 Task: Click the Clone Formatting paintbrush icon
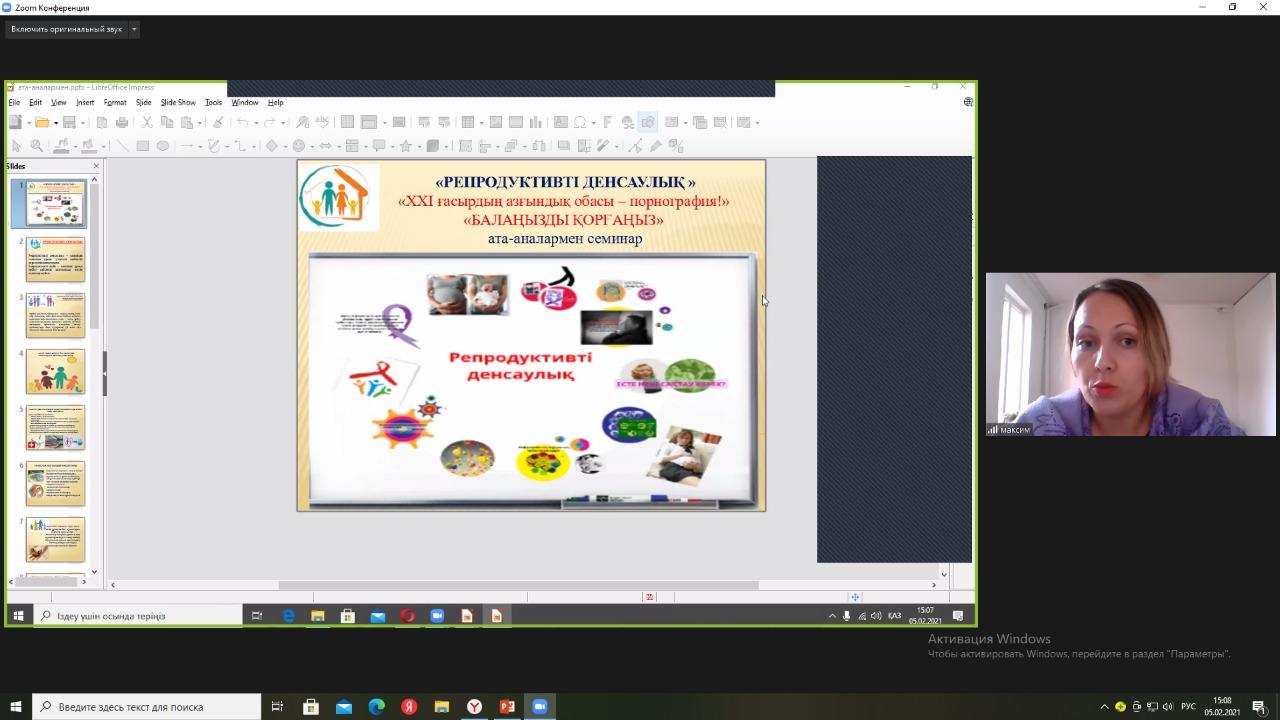coord(218,123)
